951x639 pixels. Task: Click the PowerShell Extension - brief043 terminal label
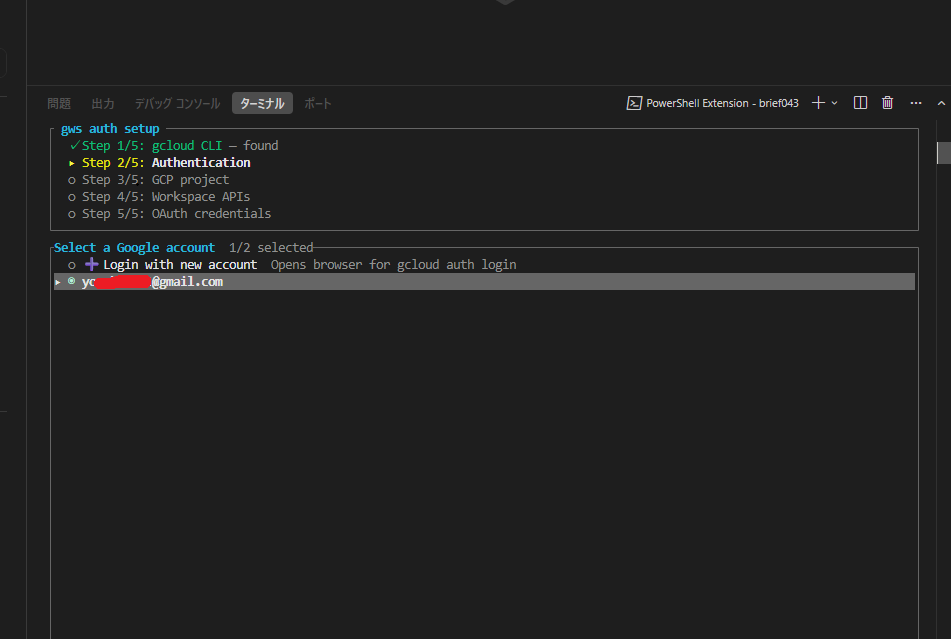(x=722, y=103)
